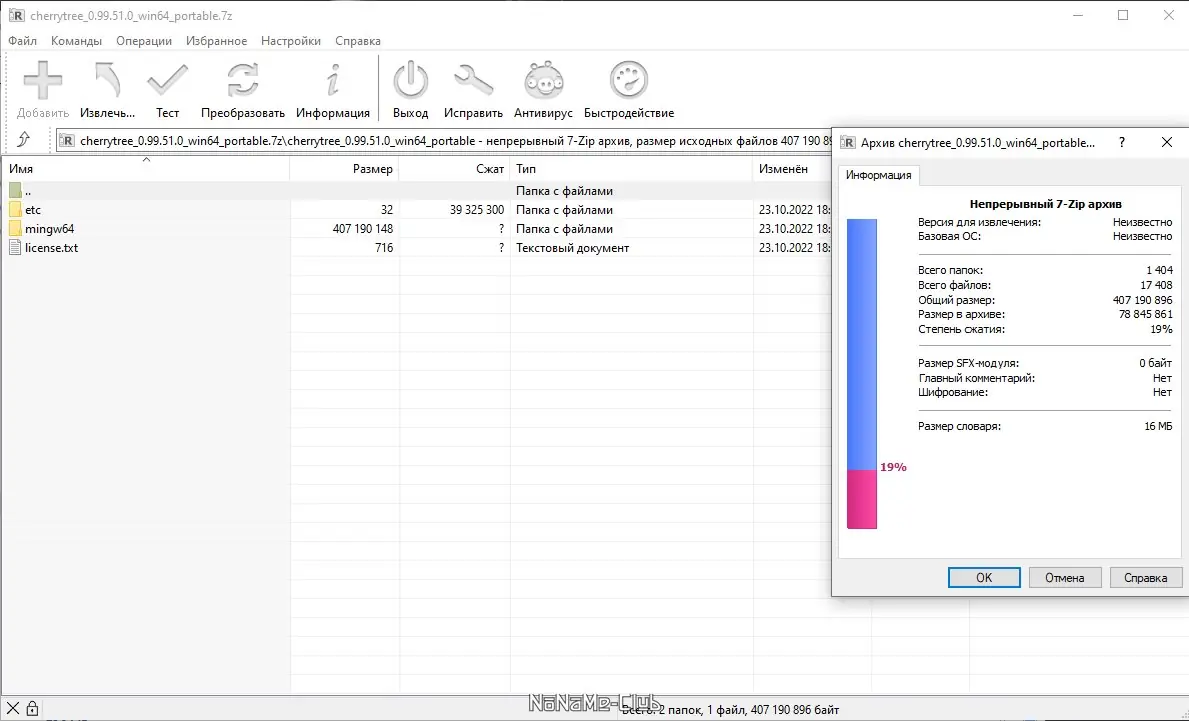Select the etc folder name

click(33, 210)
